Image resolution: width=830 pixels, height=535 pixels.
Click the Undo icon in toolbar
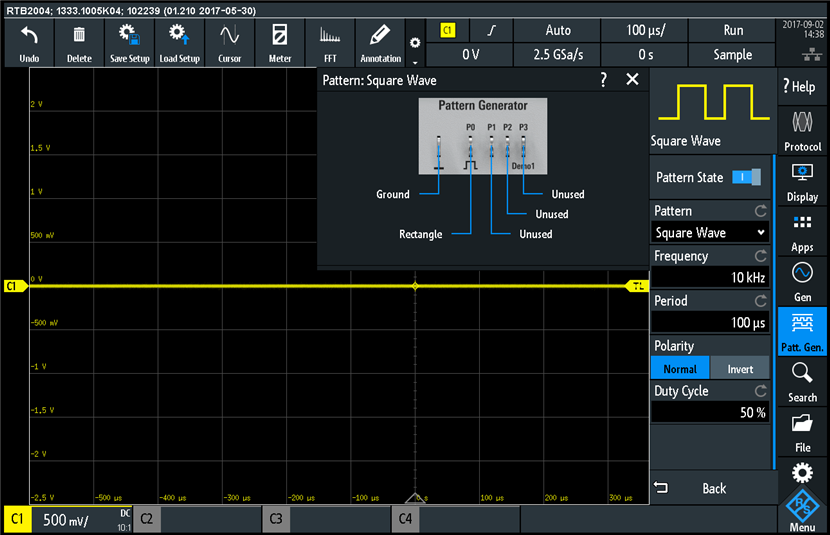pos(29,43)
